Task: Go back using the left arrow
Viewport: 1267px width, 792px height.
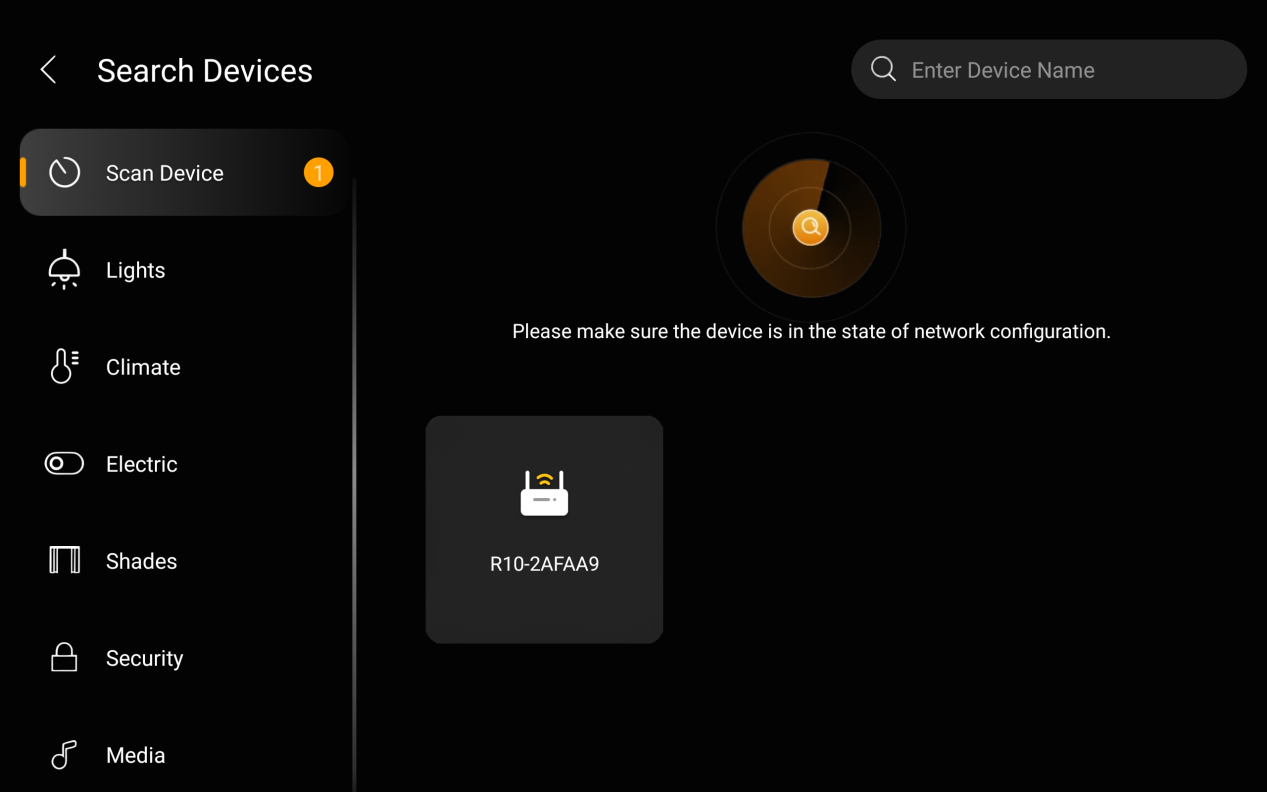Action: 48,70
